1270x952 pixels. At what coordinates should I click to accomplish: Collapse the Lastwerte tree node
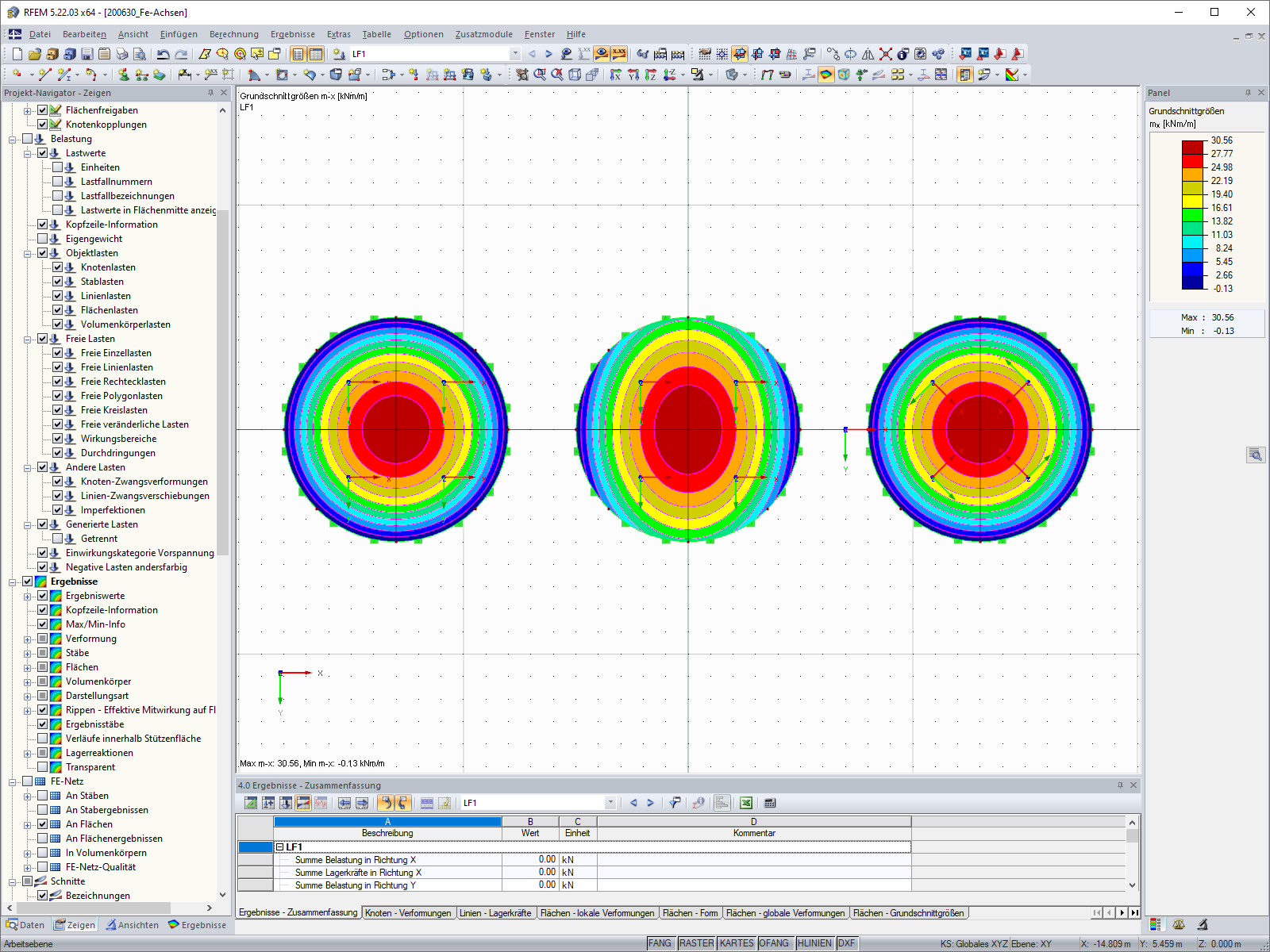coord(28,153)
